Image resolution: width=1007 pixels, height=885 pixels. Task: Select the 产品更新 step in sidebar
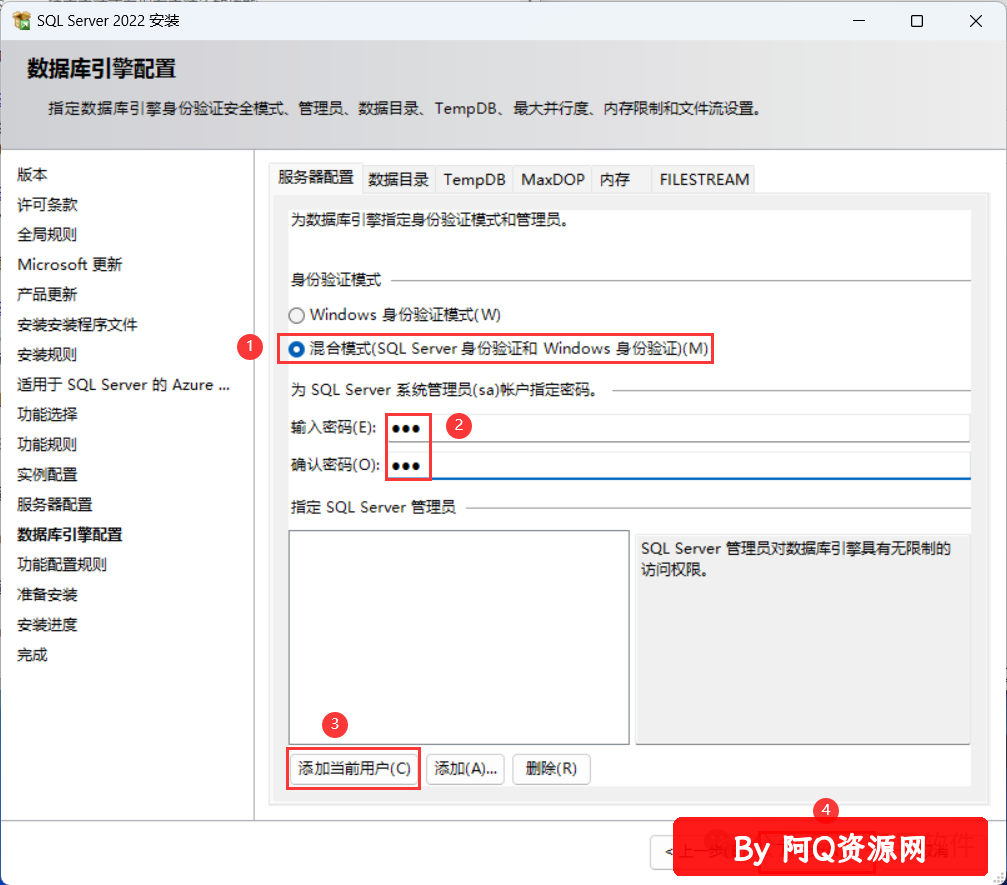(x=47, y=295)
